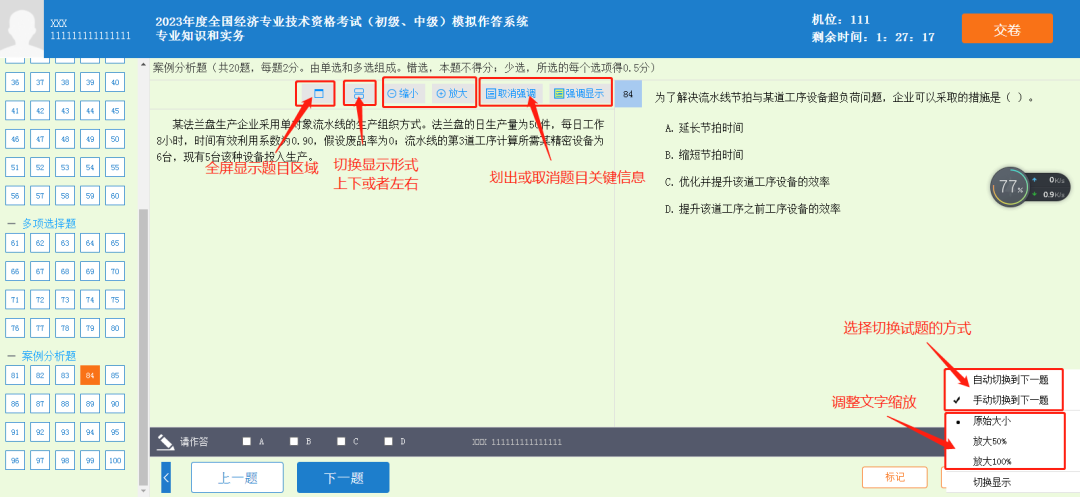
Task: Click 取消强调 to remove highlighting
Action: (511, 94)
